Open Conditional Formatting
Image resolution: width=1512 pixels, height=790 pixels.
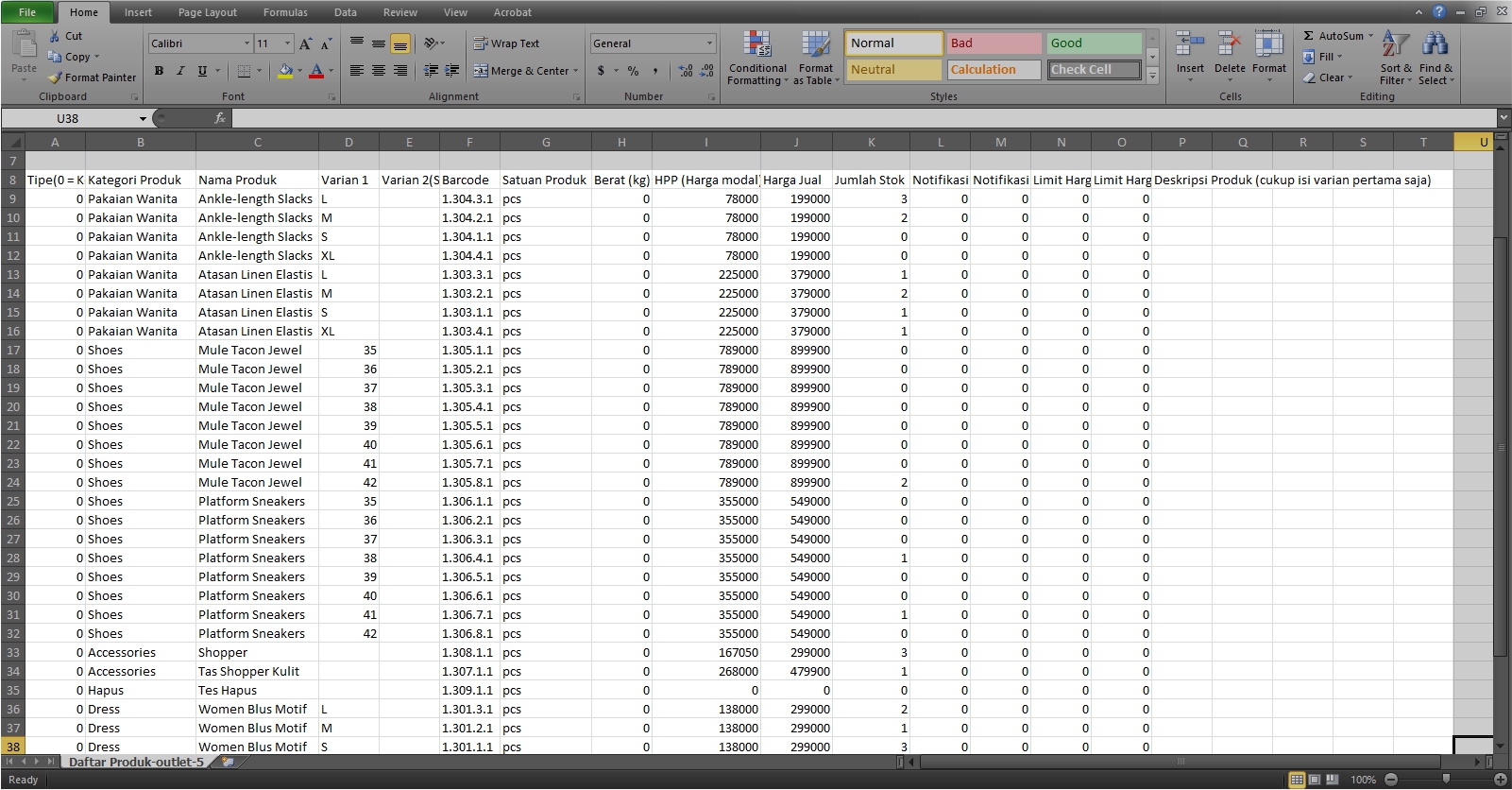coord(756,58)
